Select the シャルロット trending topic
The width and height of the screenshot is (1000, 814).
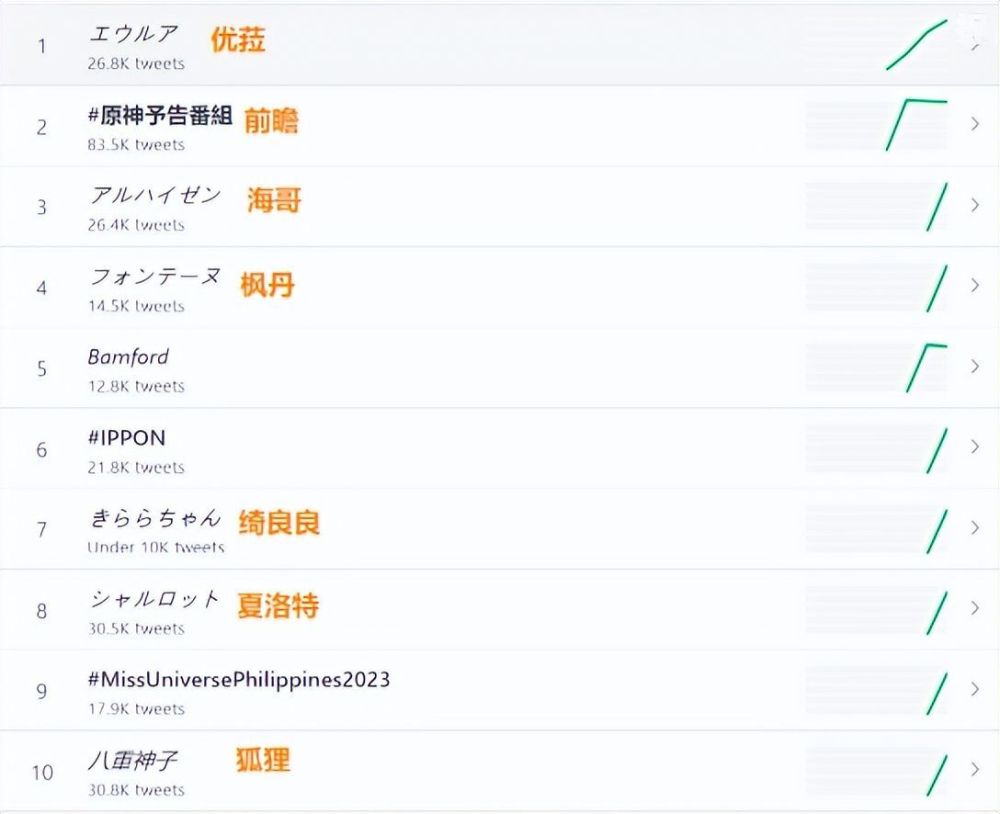tap(154, 599)
